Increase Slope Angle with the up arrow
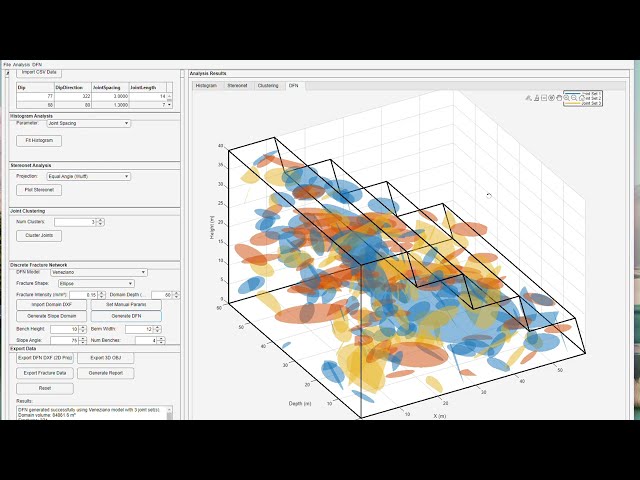 (83, 338)
